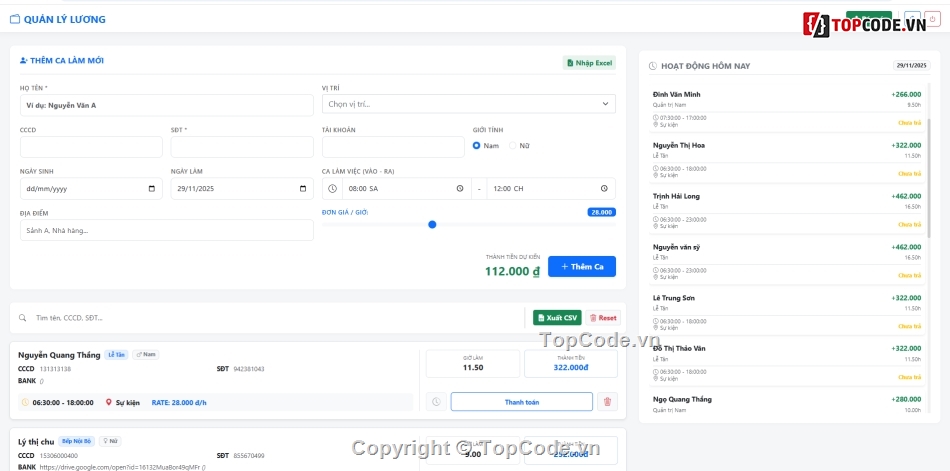Click clock icon beside Thanh toán button
Viewport: 950px width, 471px height.
[436, 402]
